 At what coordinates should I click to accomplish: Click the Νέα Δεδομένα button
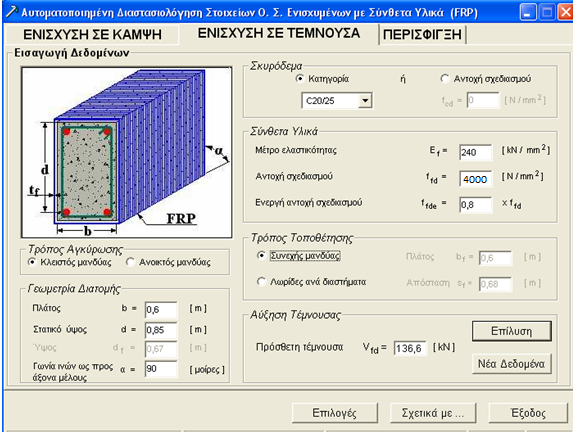click(512, 364)
